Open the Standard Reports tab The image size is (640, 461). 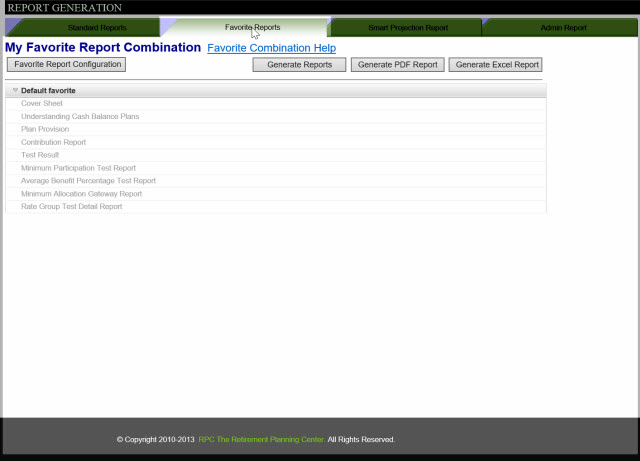click(97, 27)
